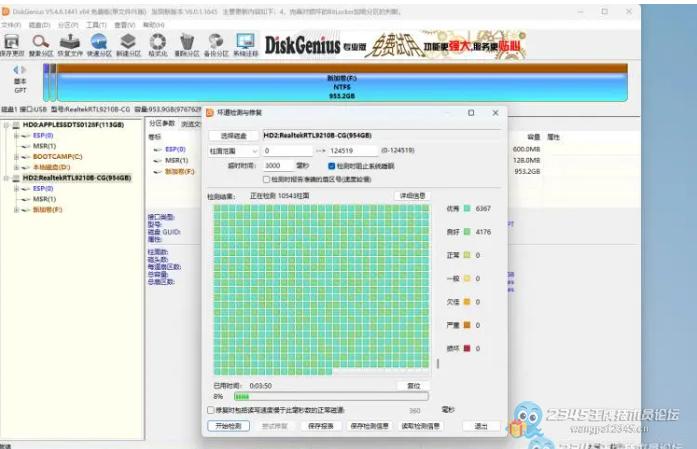Click the 退出 exit button in dialog
Image resolution: width=697 pixels, height=449 pixels.
481,425
